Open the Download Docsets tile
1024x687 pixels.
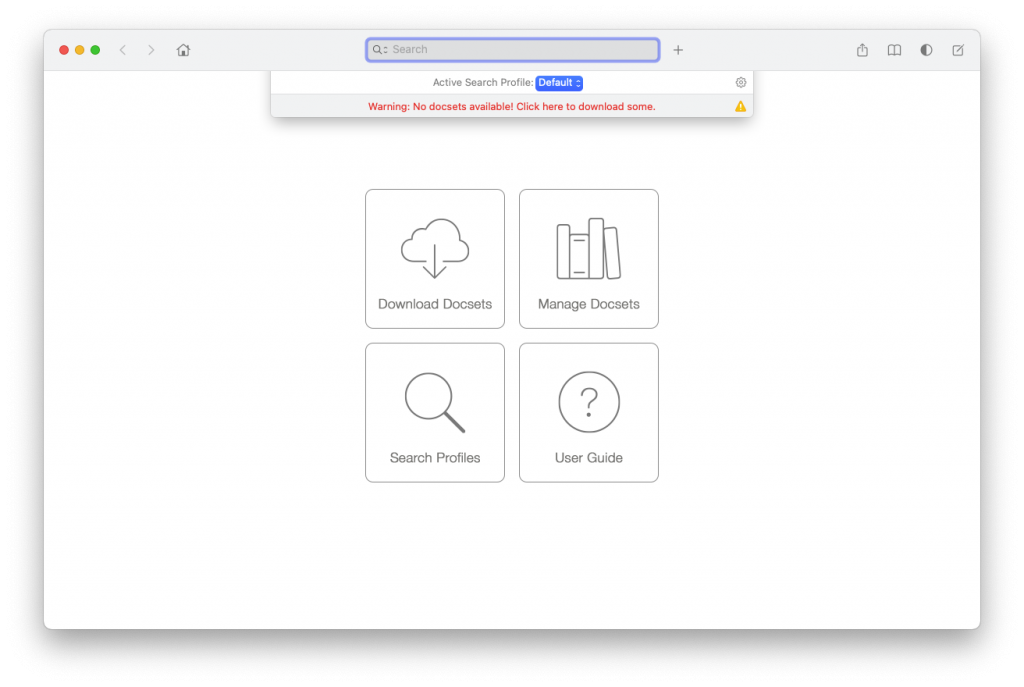click(435, 259)
